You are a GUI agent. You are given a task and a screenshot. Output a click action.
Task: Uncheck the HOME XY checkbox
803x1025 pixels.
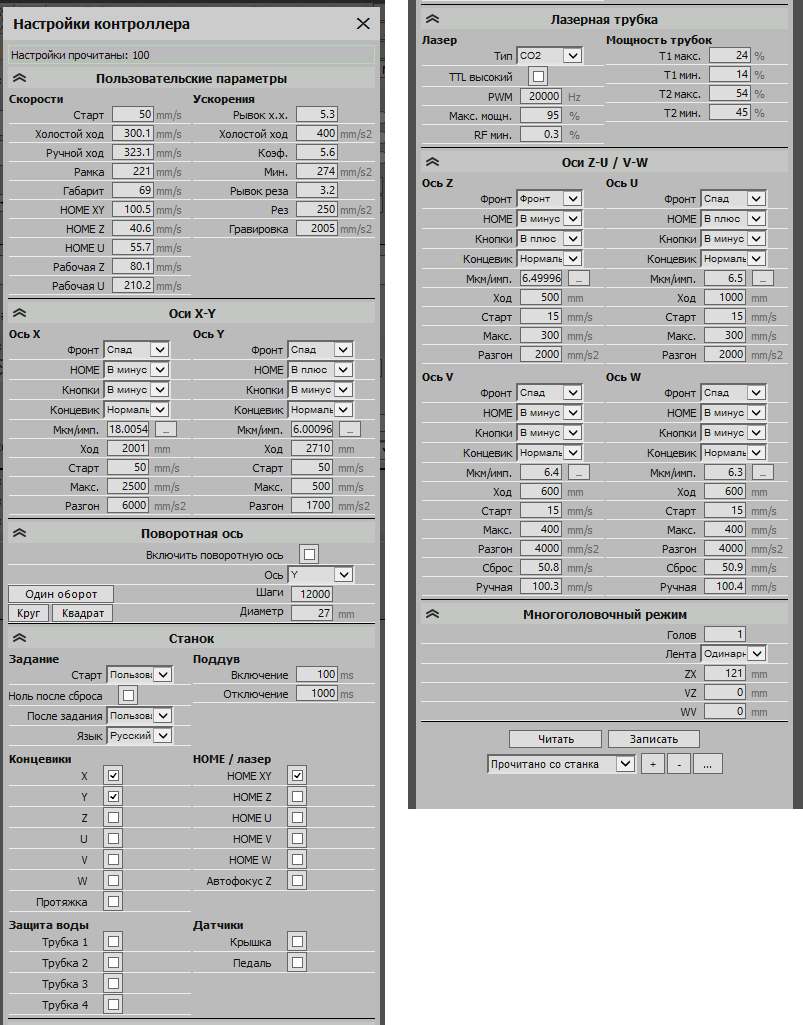298,776
